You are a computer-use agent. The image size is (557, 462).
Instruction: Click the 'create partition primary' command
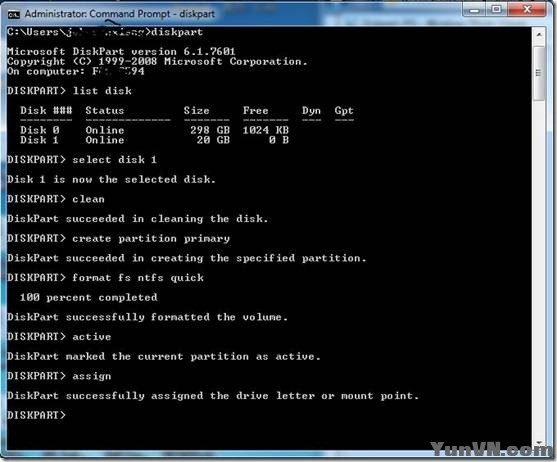pos(151,239)
